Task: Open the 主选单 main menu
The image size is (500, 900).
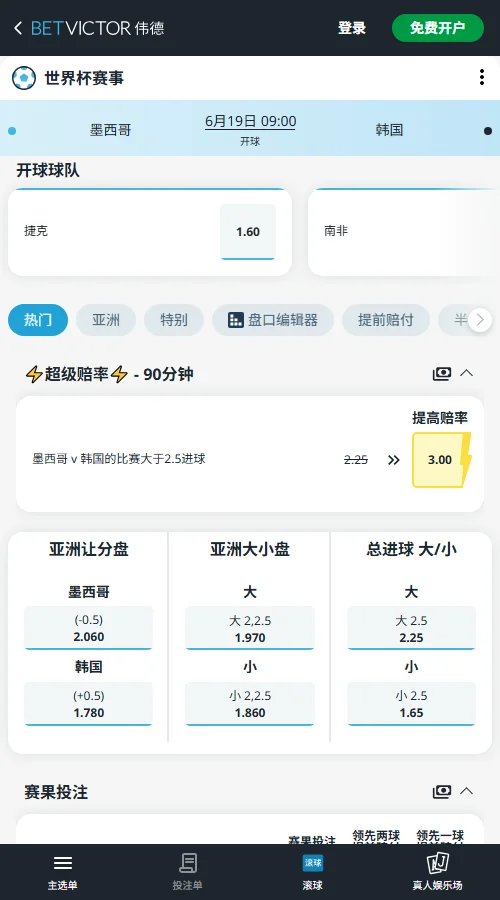Action: 63,871
